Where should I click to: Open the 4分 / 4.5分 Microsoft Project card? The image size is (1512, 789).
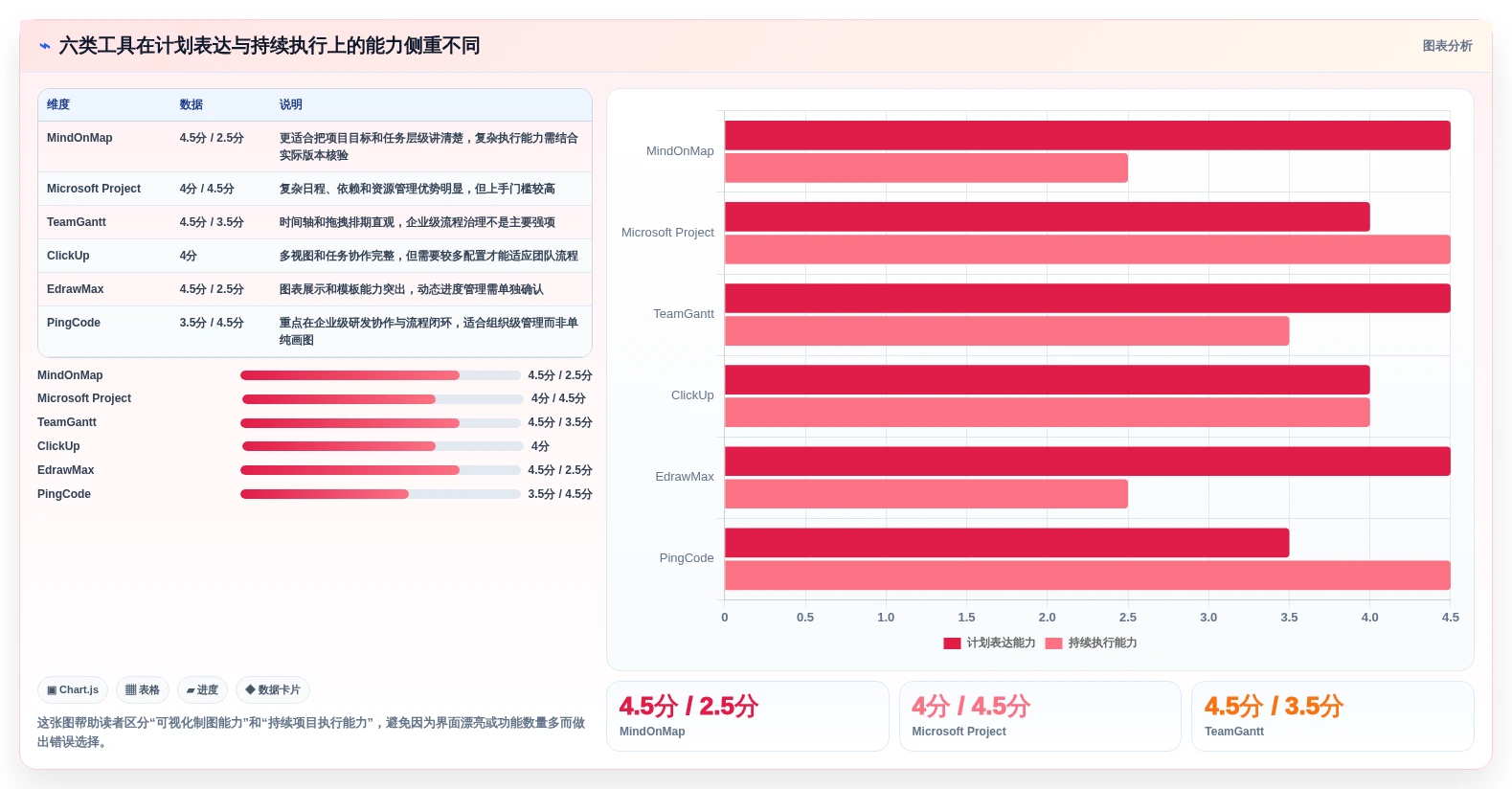pyautogui.click(x=1040, y=716)
